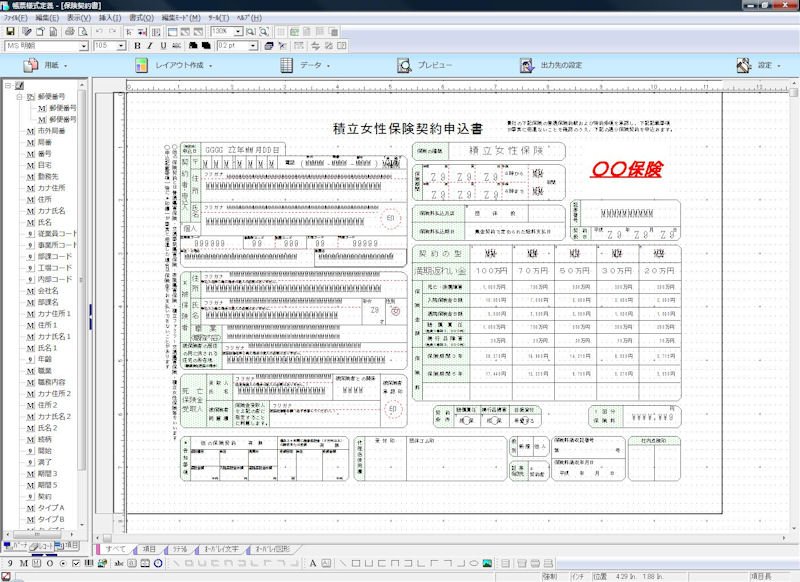
Task: Open the ヘルプ(H) menu
Action: 249,18
